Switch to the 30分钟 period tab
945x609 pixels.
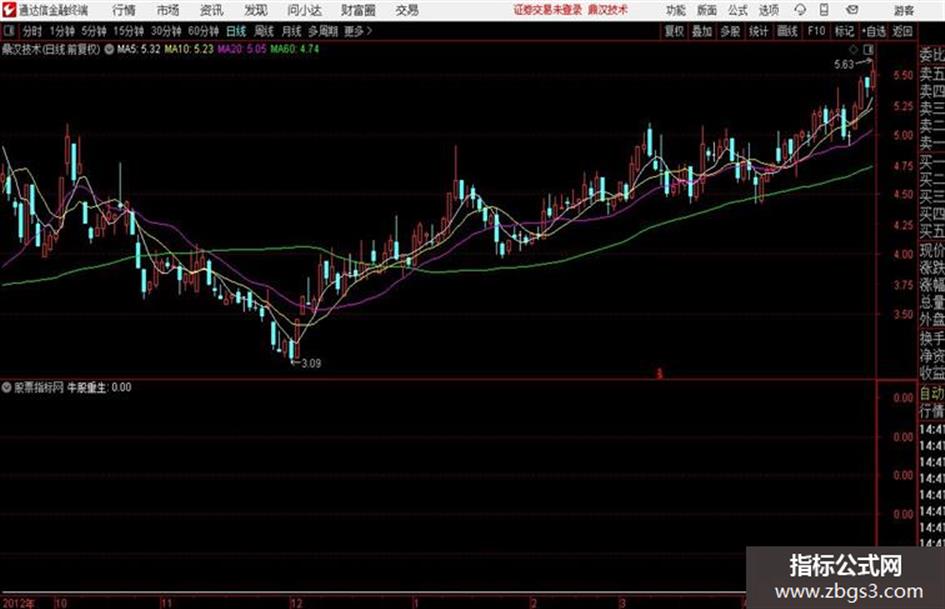(x=166, y=31)
